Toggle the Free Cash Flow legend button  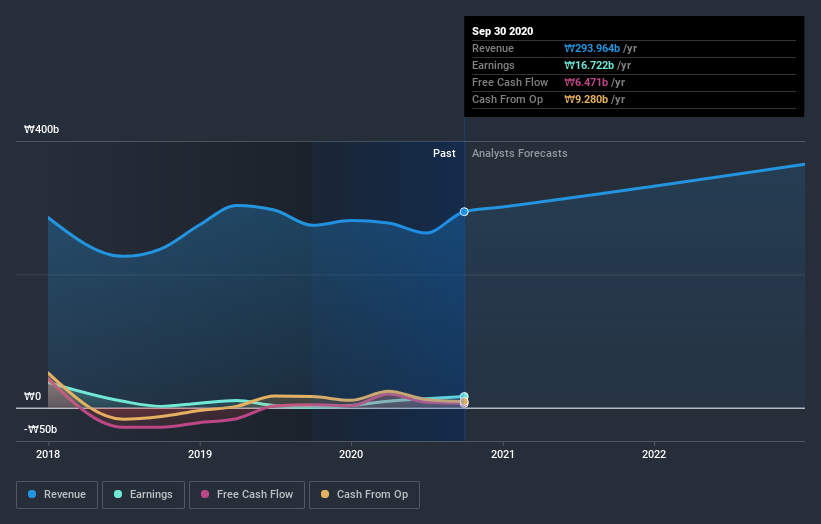[247, 495]
